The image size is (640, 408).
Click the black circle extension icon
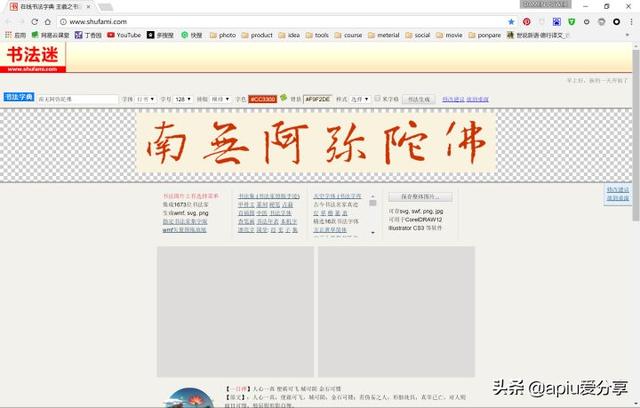(617, 22)
